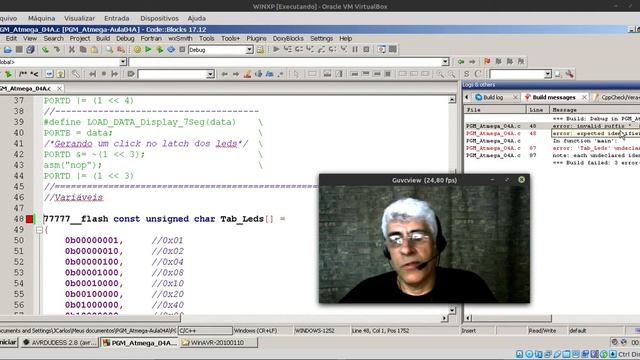Click the Line column header
640x360 pixels.
pyautogui.click(x=537, y=110)
